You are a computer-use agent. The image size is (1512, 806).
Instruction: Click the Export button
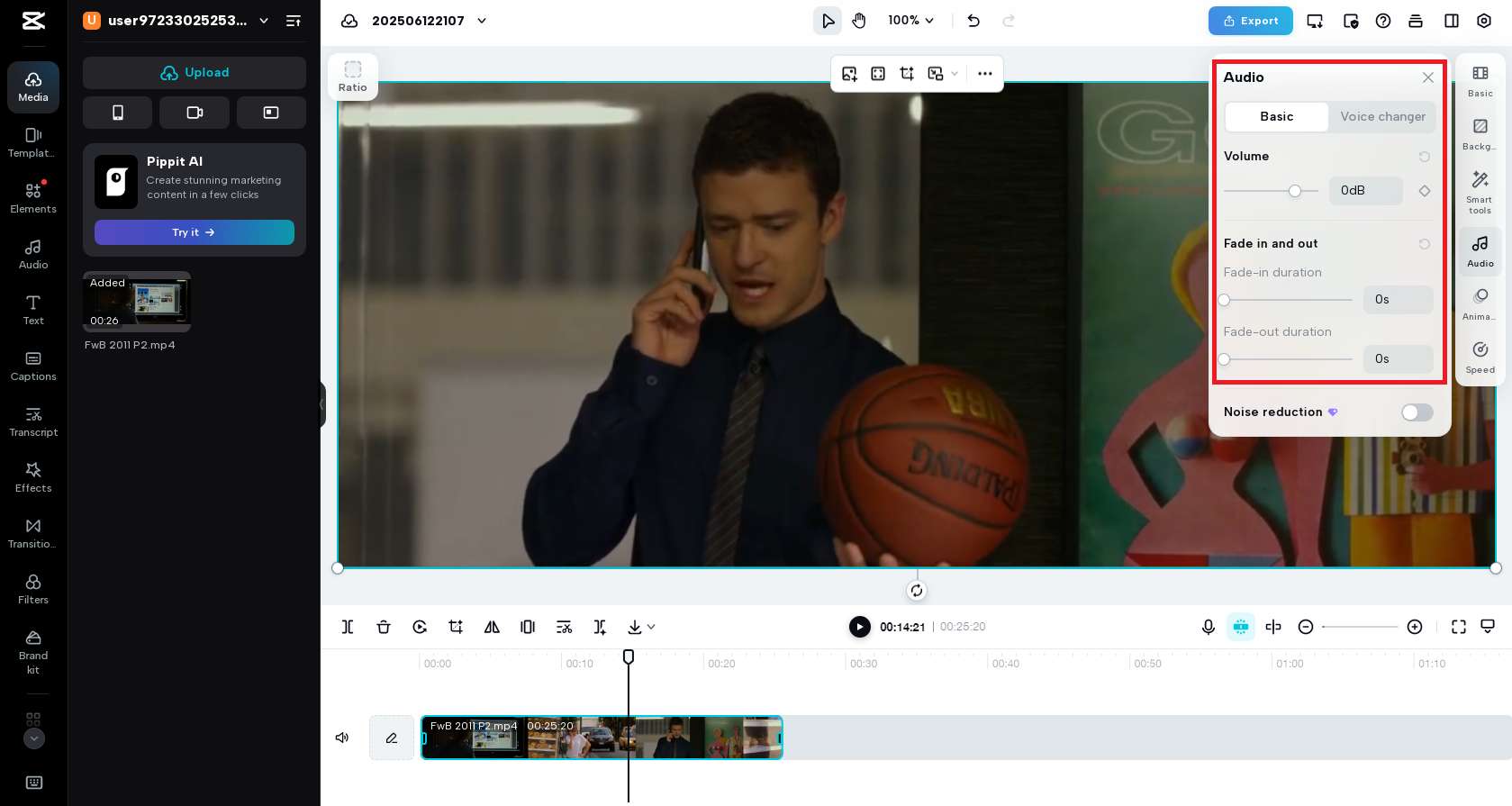pos(1250,21)
